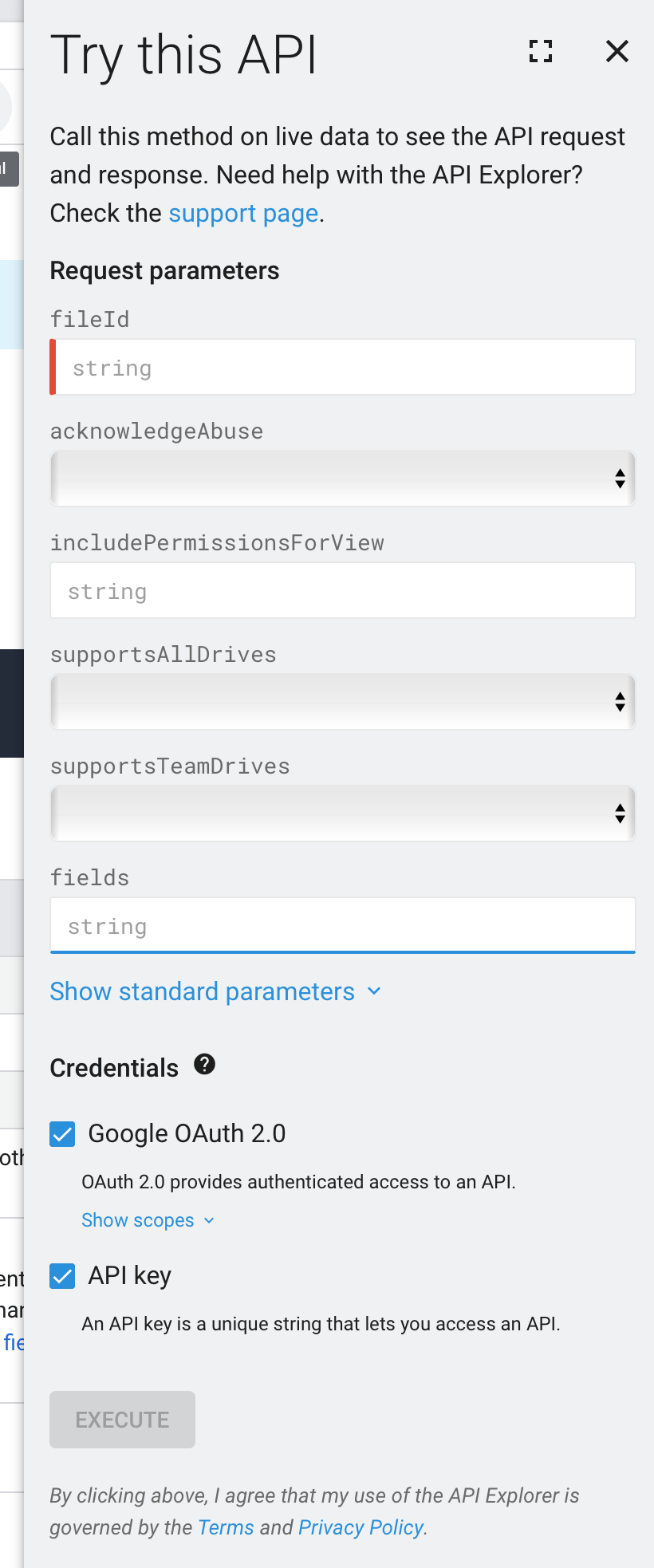654x1568 pixels.
Task: Uncheck the Google OAuth 2.0 credential
Action: 61,1133
